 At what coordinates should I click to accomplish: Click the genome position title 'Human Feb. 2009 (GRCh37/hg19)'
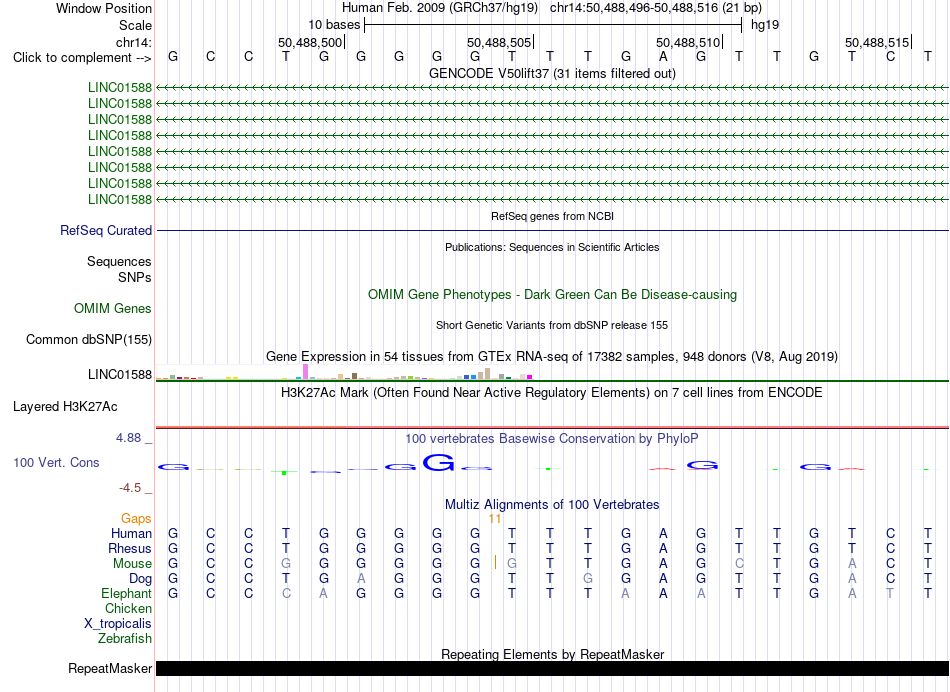pos(440,8)
